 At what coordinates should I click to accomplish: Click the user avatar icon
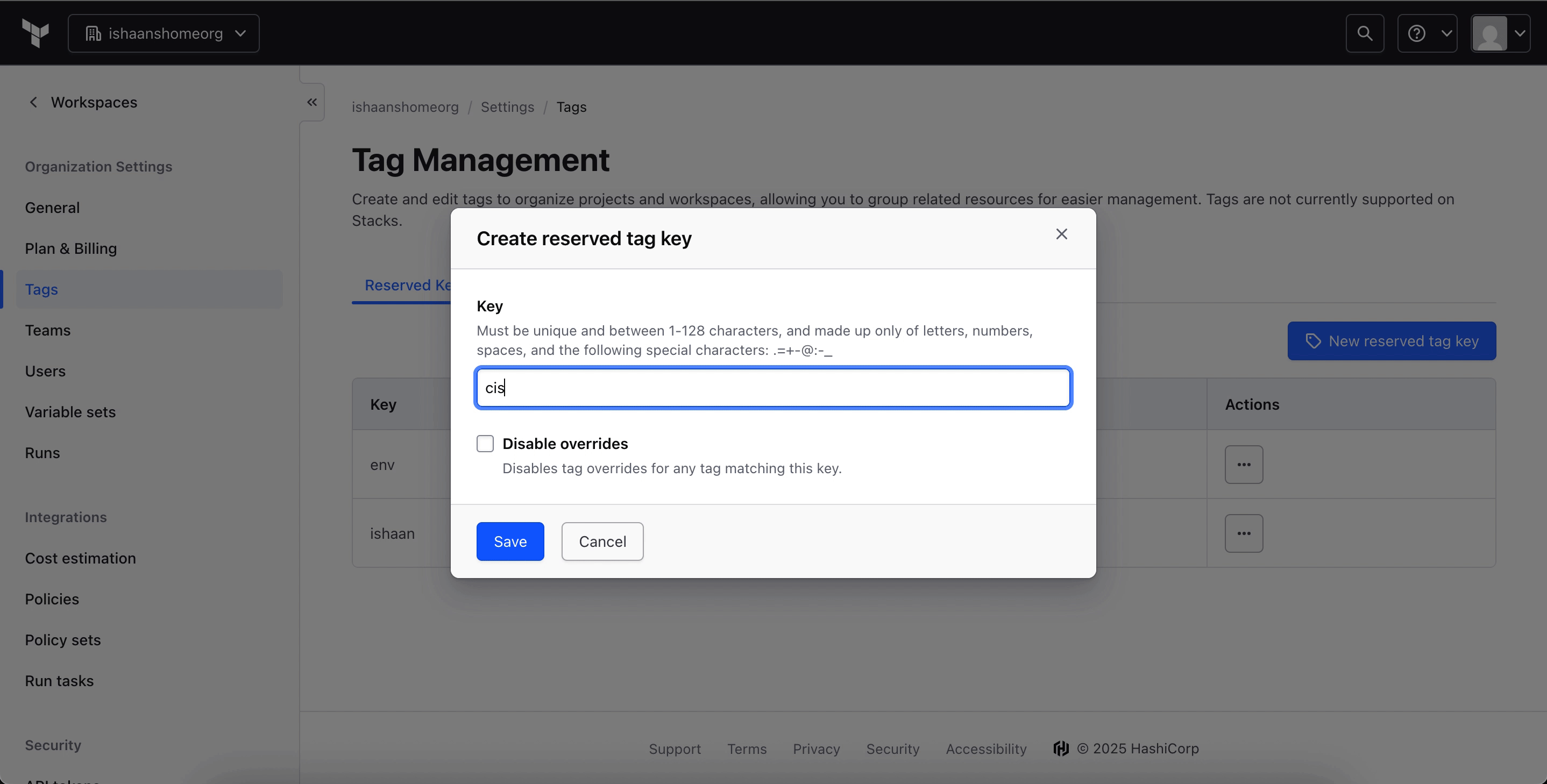pos(1489,34)
